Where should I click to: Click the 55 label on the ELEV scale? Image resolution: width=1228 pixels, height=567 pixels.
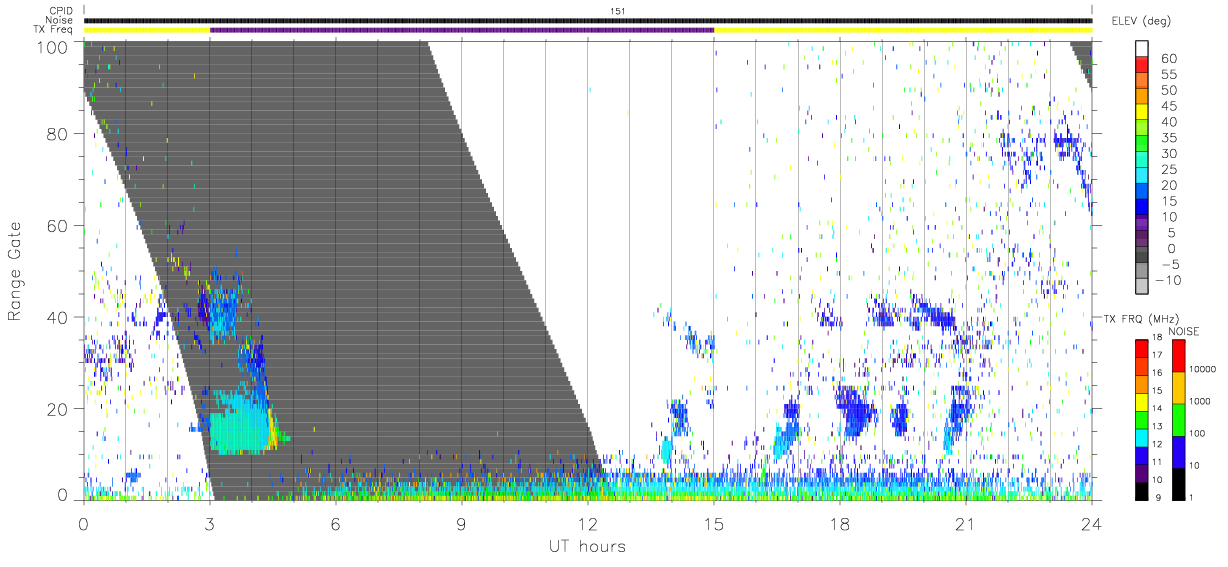[x=1167, y=75]
